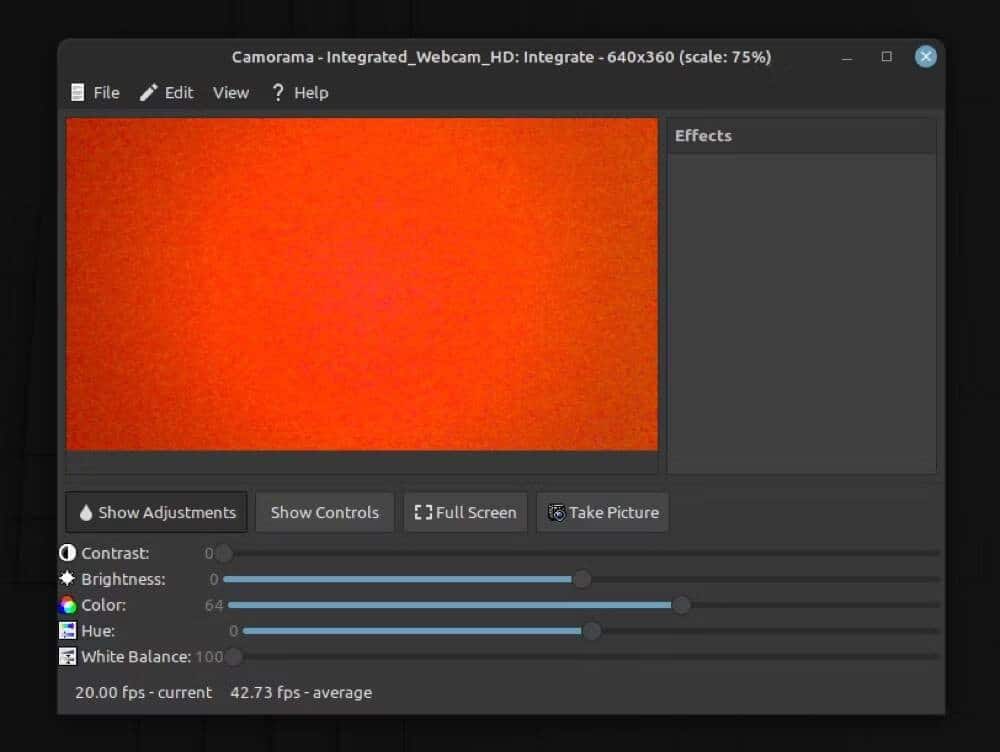Image resolution: width=1000 pixels, height=752 pixels.
Task: Click the Effects panel header
Action: tap(801, 136)
